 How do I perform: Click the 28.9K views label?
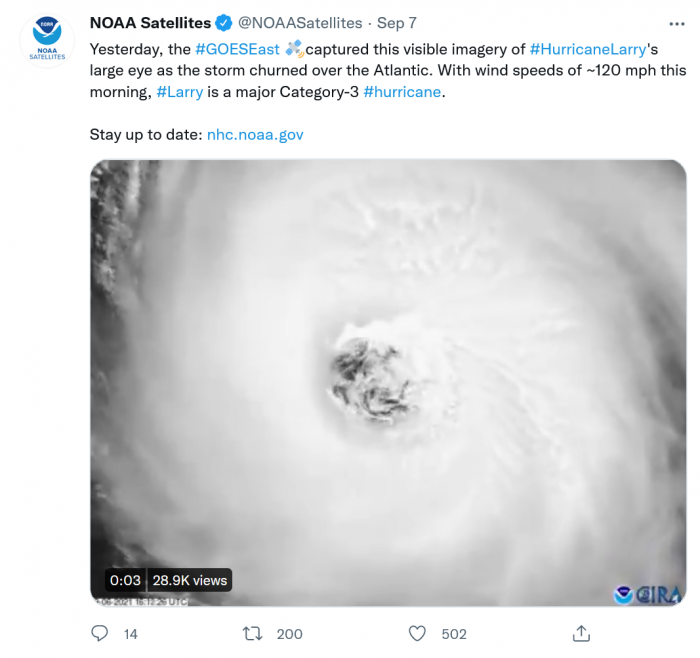(190, 580)
